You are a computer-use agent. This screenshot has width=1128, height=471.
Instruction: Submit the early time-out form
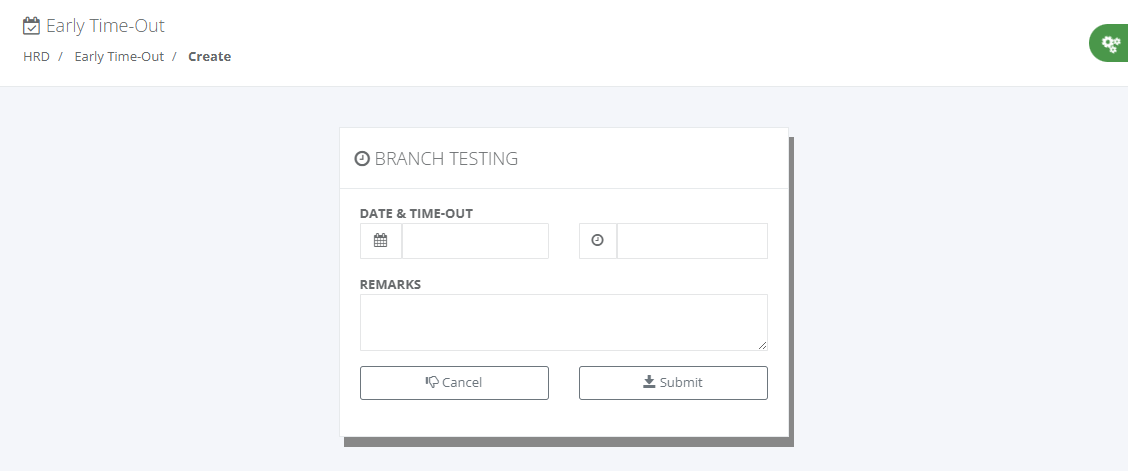[673, 383]
